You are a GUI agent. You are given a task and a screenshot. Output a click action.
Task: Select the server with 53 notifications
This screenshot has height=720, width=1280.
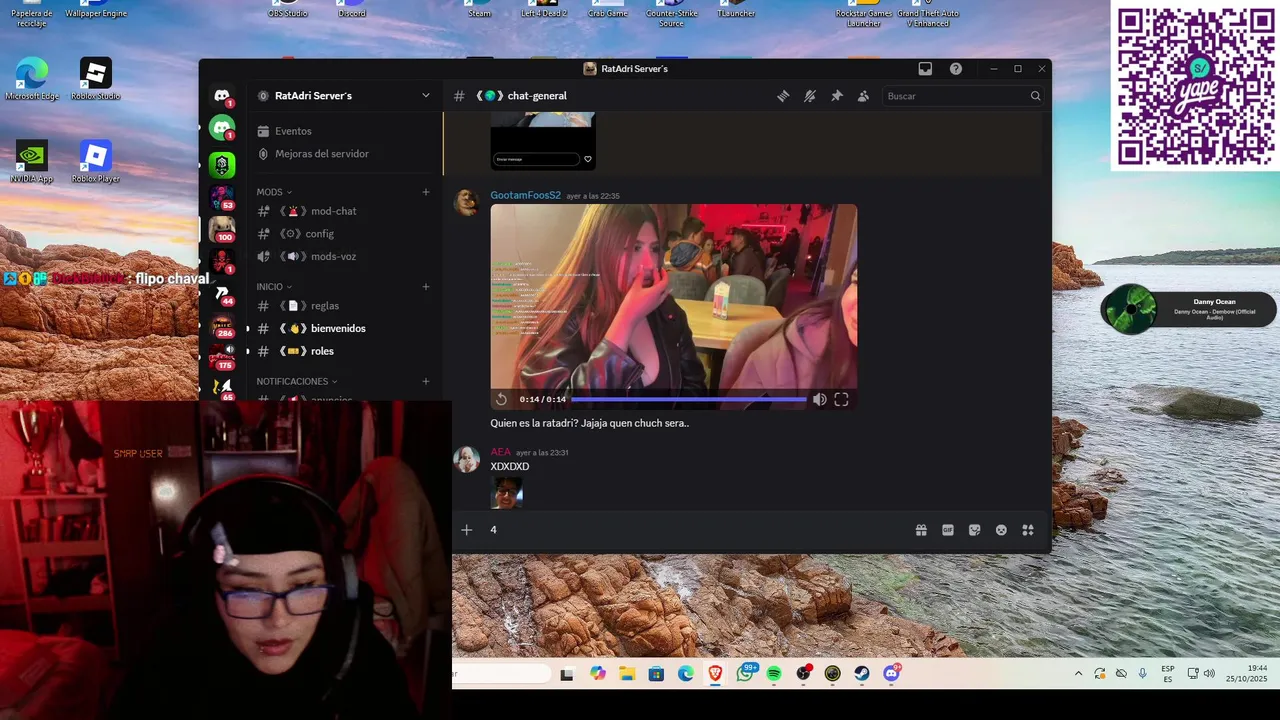[222, 197]
